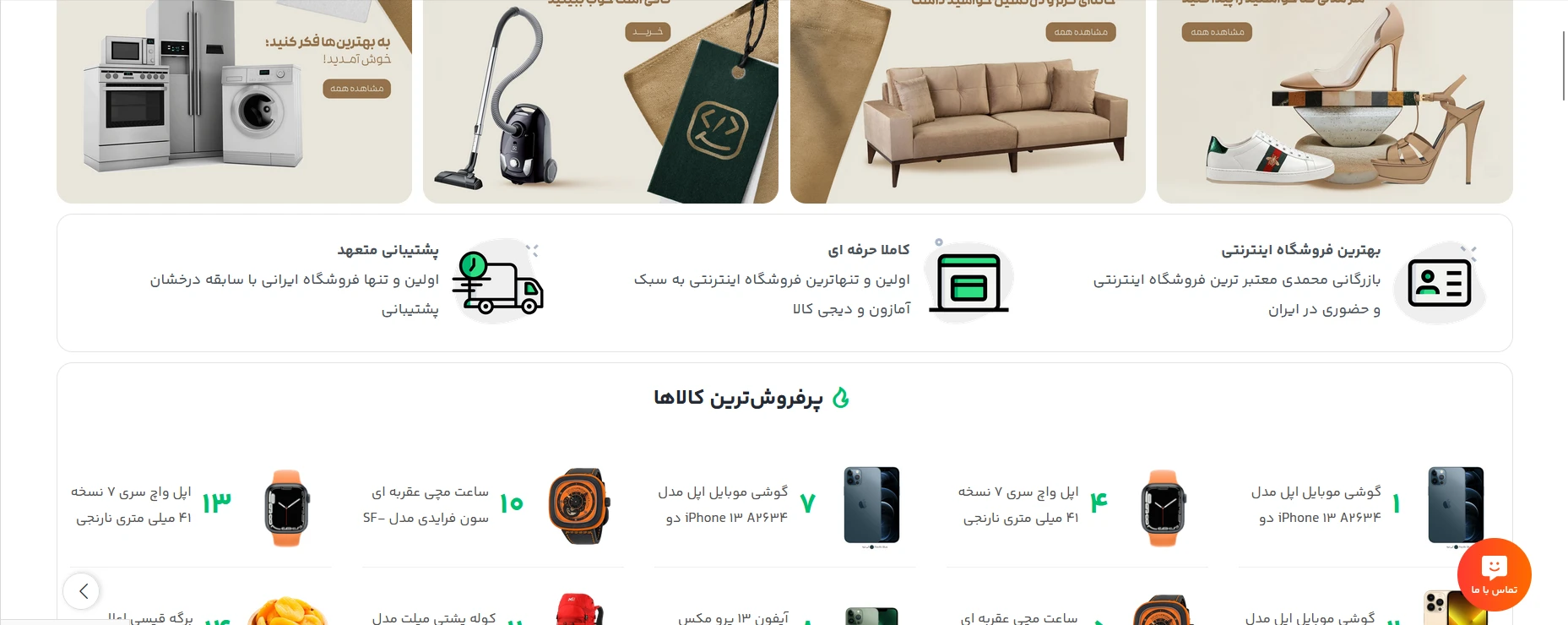Click the 'کاملا حرفه ای' heading
The height and width of the screenshot is (625, 1568).
[x=869, y=250]
